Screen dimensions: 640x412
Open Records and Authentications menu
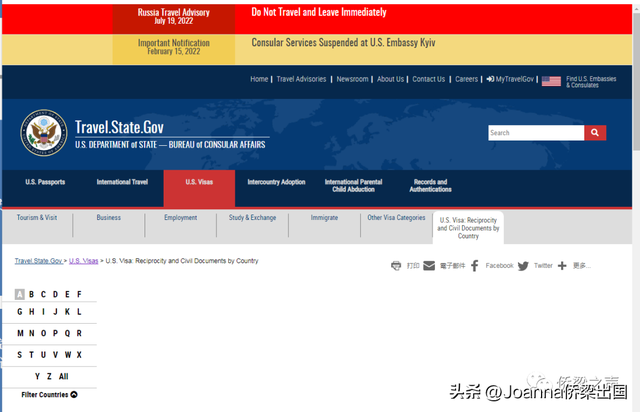431,185
